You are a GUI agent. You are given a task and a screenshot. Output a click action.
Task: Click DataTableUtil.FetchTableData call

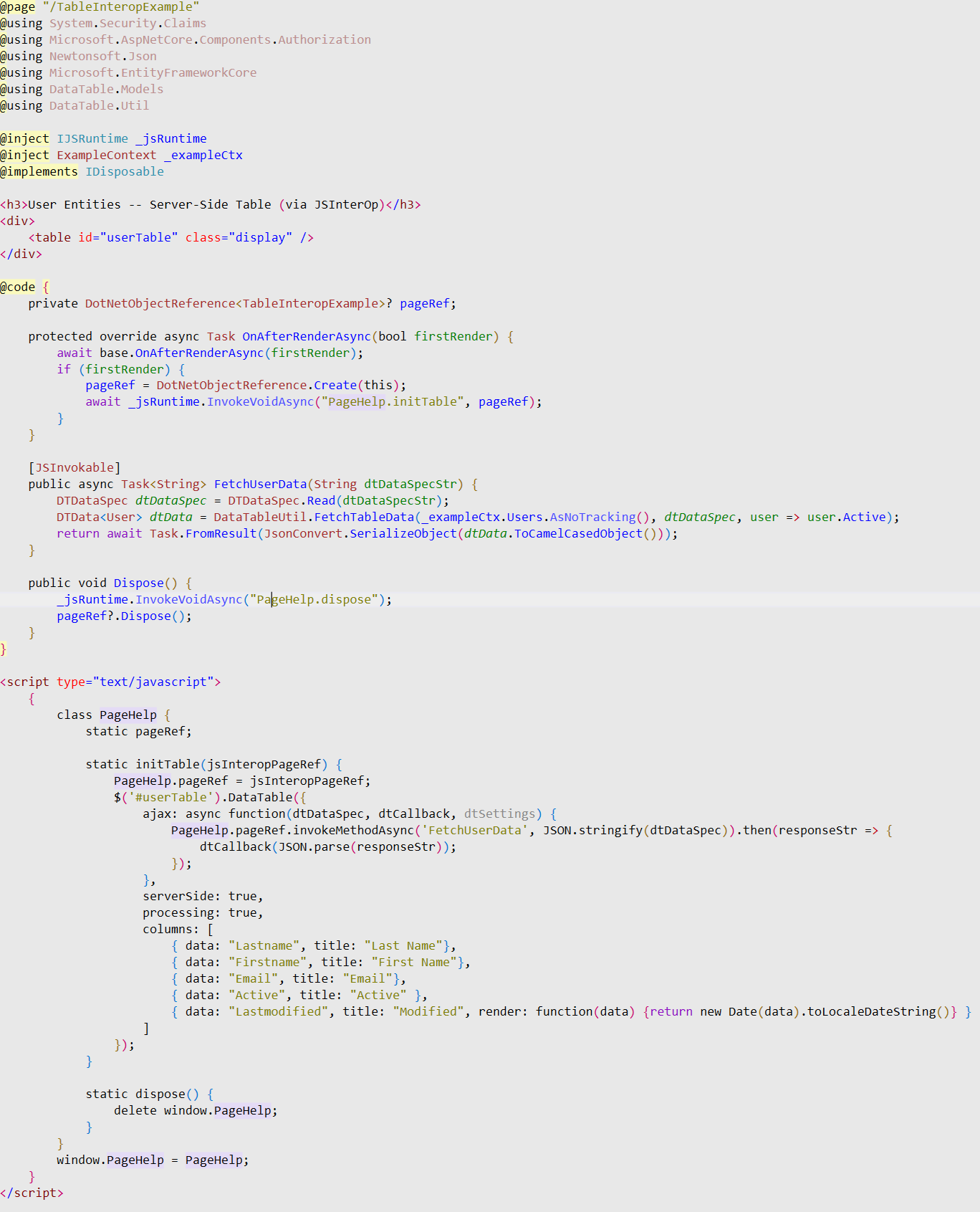click(x=314, y=518)
